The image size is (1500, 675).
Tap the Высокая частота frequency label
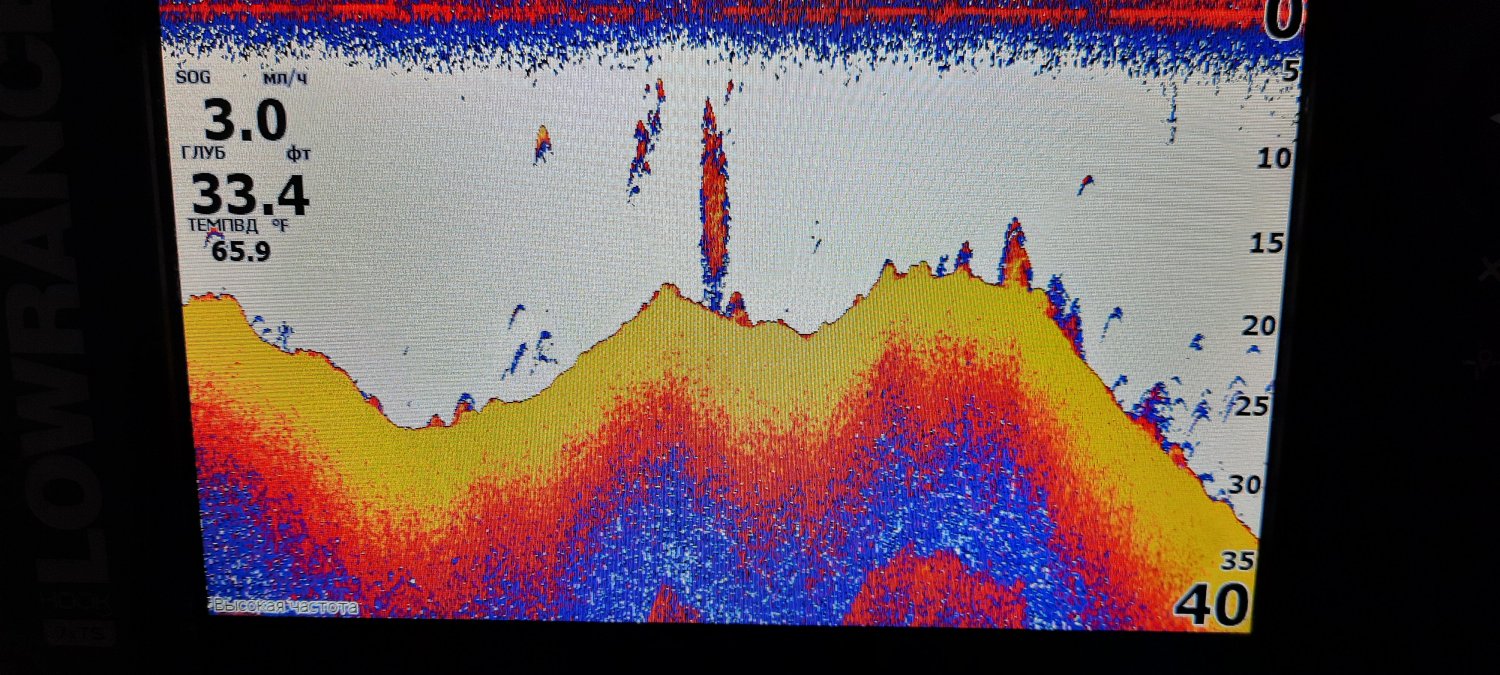[x=285, y=606]
